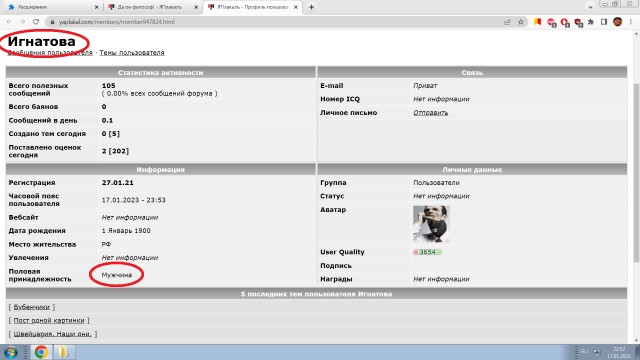Open the 'Пост одной картинки' topic
This screenshot has height=360, width=640.
(x=49, y=320)
